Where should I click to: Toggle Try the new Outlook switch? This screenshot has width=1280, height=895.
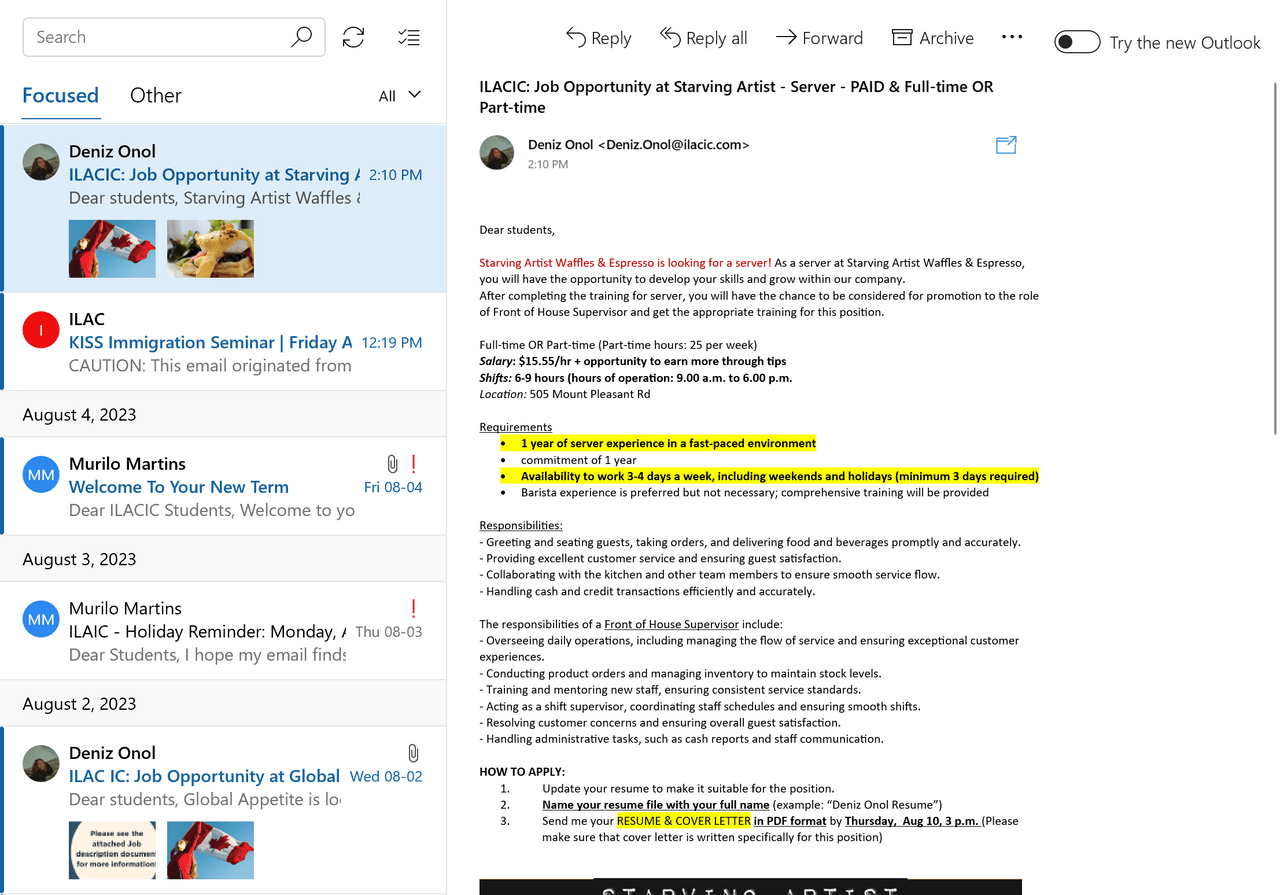pos(1077,42)
